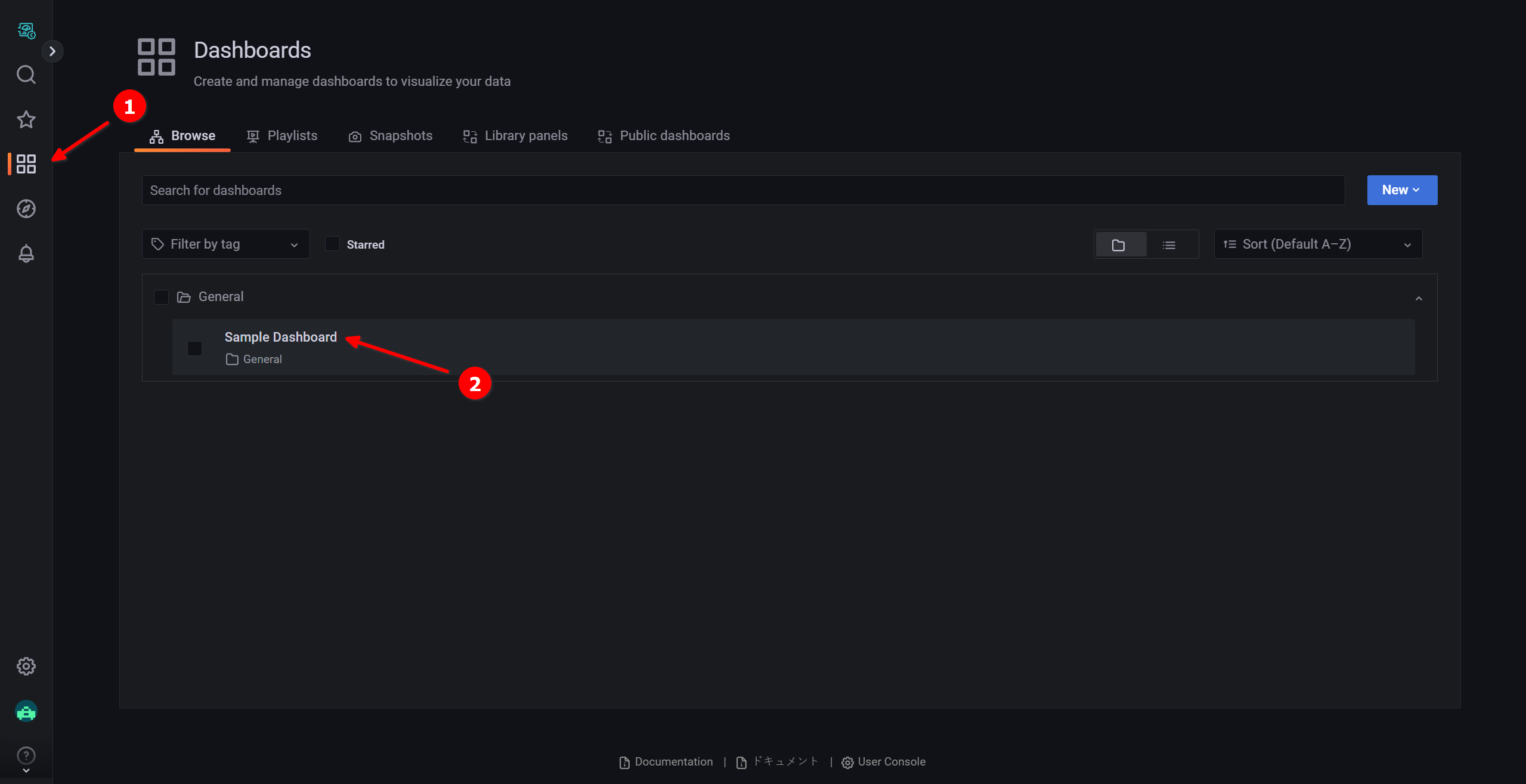This screenshot has width=1526, height=784.
Task: Click the Starred icon in sidebar
Action: coord(27,119)
